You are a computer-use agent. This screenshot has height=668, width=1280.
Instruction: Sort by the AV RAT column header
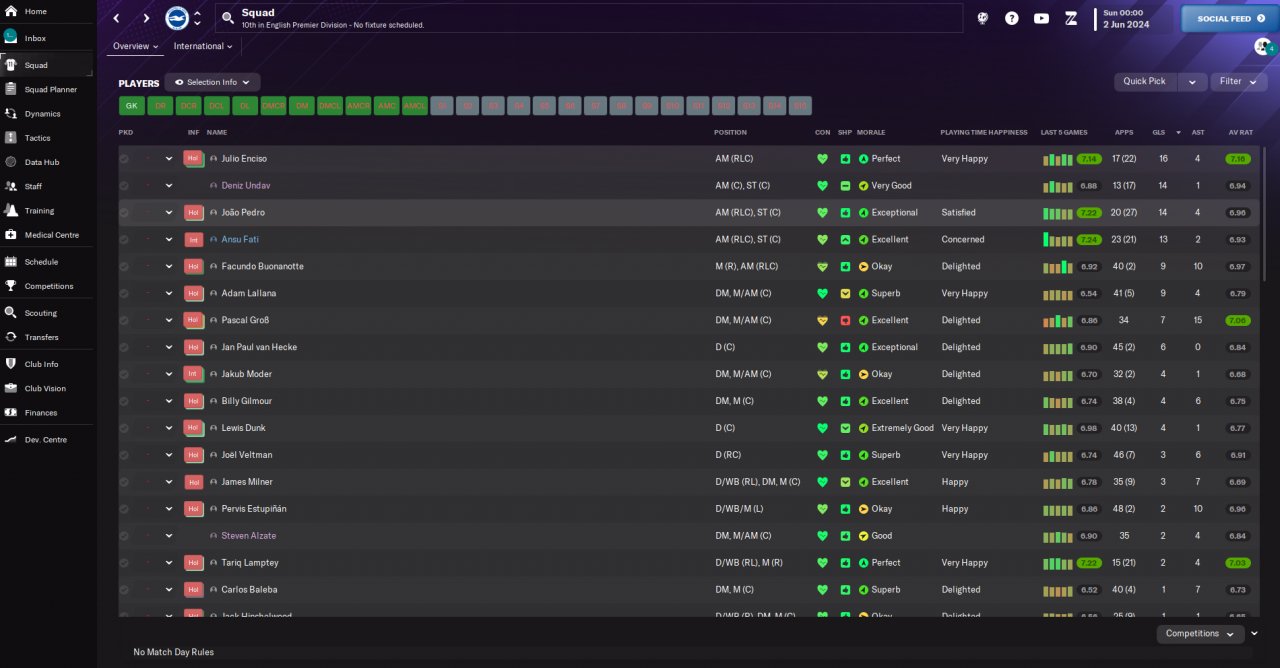[1240, 132]
